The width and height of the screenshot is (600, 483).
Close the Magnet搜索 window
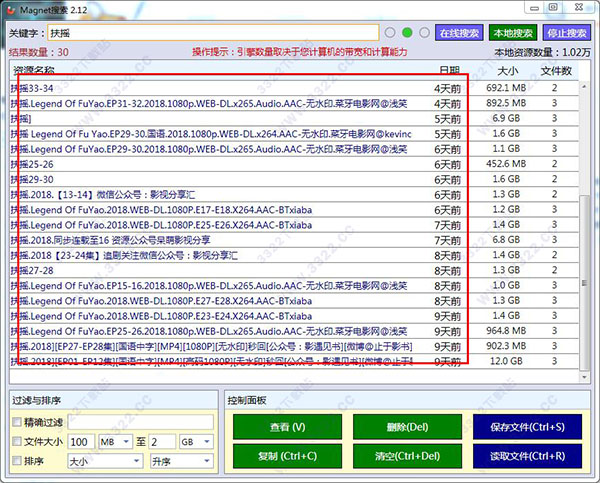coord(579,8)
